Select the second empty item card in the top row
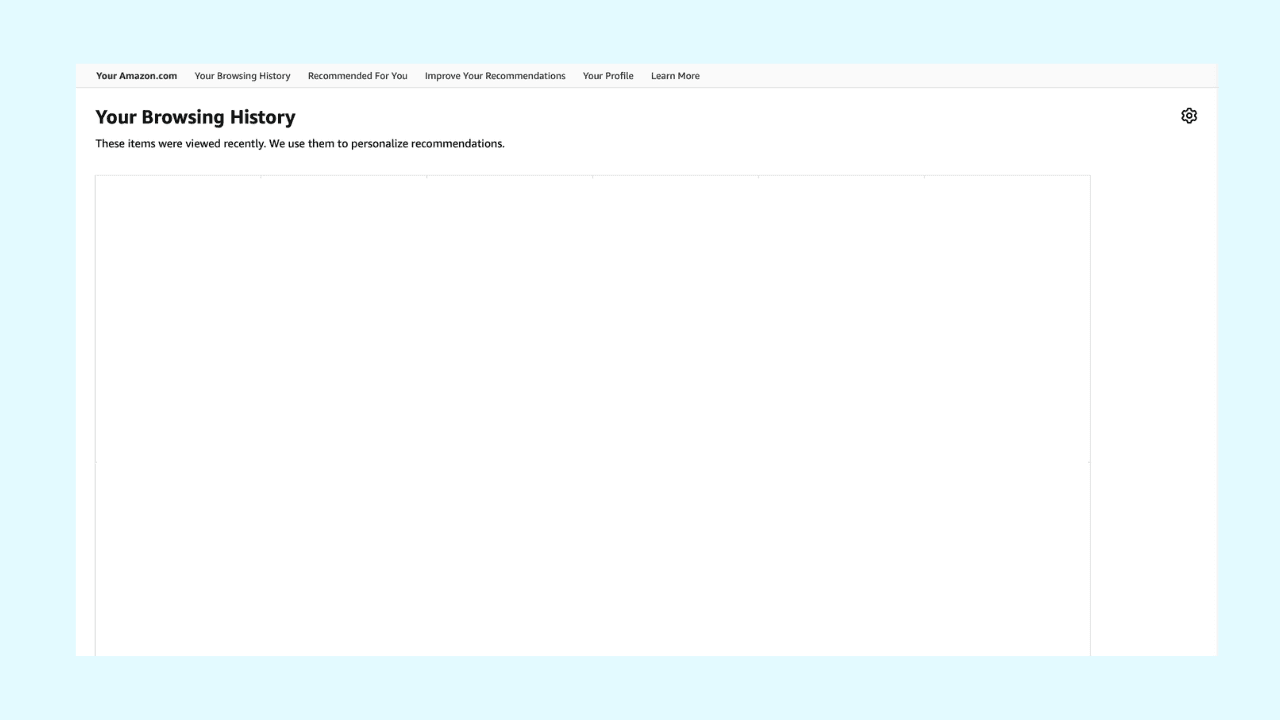The image size is (1280, 720). click(344, 318)
